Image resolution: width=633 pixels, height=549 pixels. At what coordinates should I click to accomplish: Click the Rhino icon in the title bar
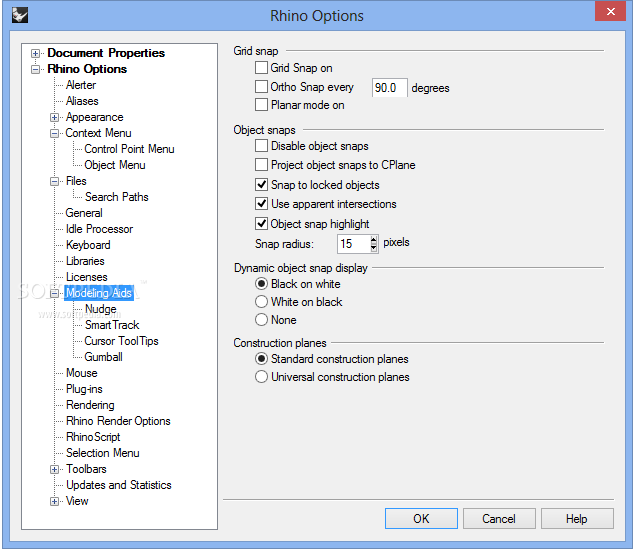point(19,15)
